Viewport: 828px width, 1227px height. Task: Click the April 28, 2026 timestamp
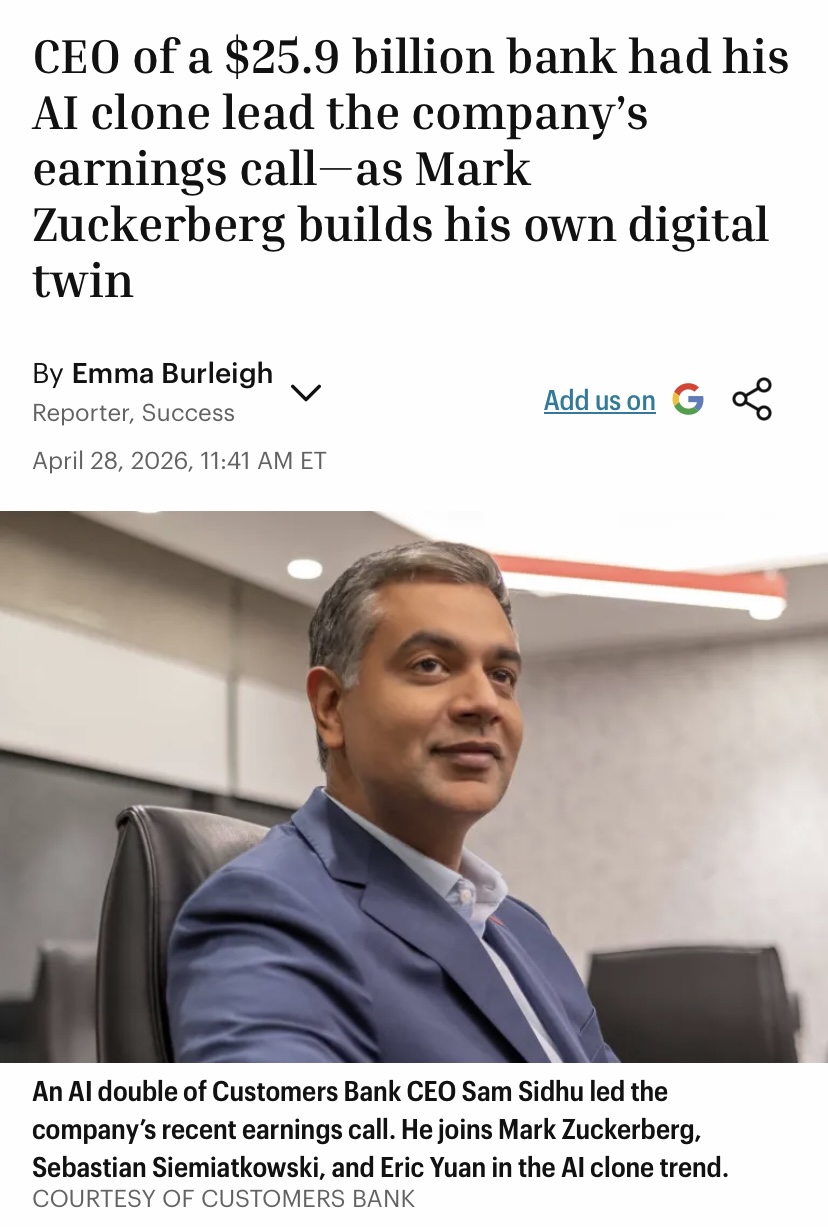point(179,461)
